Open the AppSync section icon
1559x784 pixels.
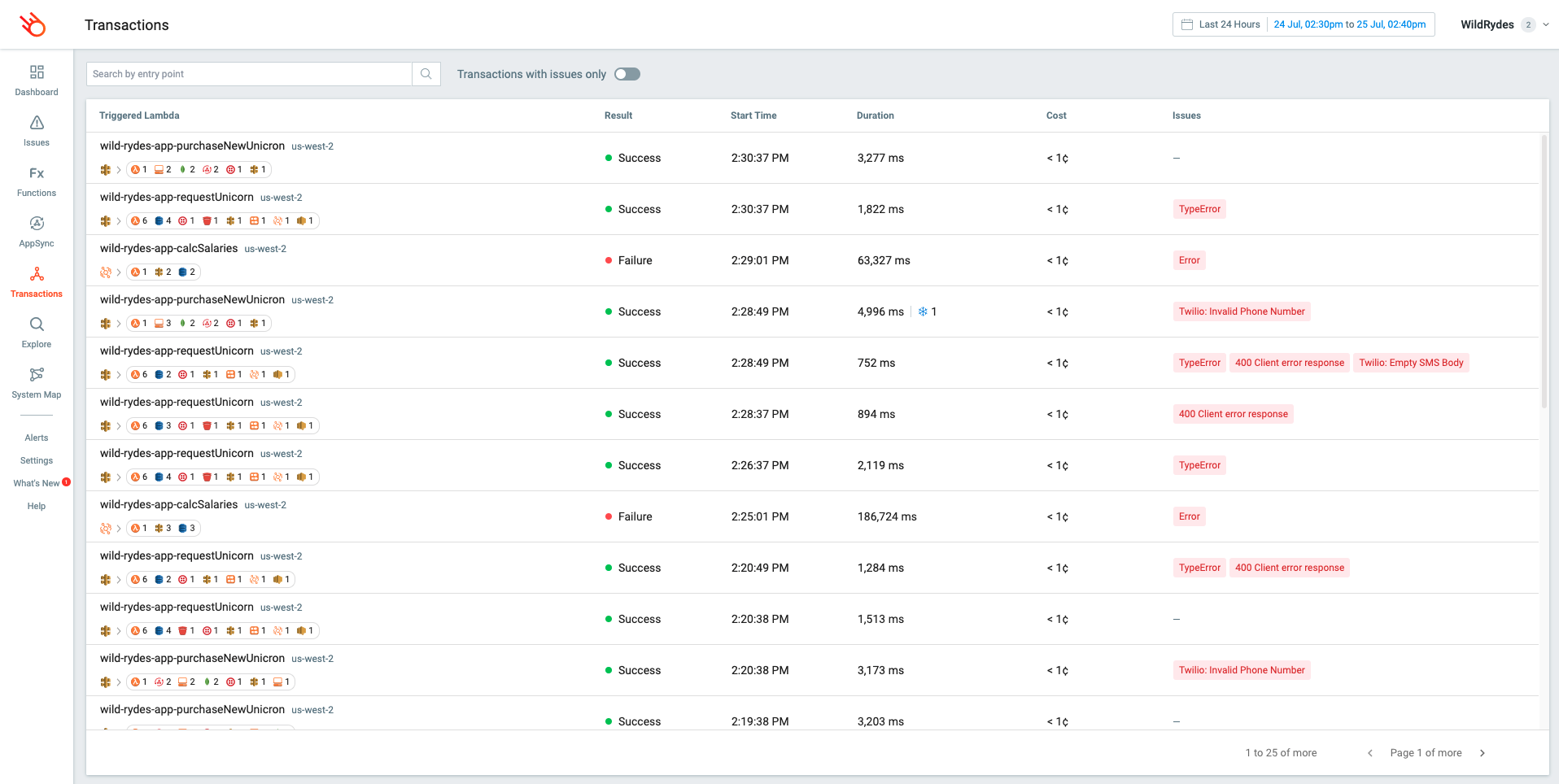click(x=37, y=224)
